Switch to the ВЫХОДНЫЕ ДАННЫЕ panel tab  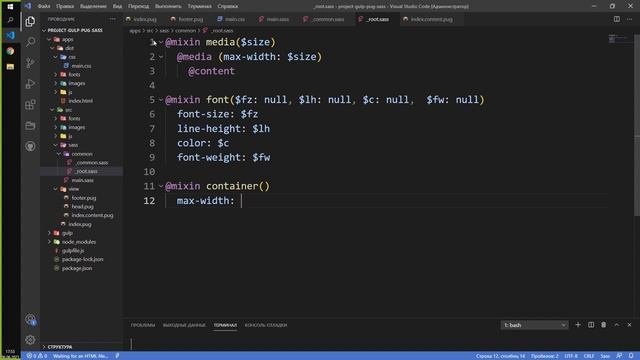184,325
